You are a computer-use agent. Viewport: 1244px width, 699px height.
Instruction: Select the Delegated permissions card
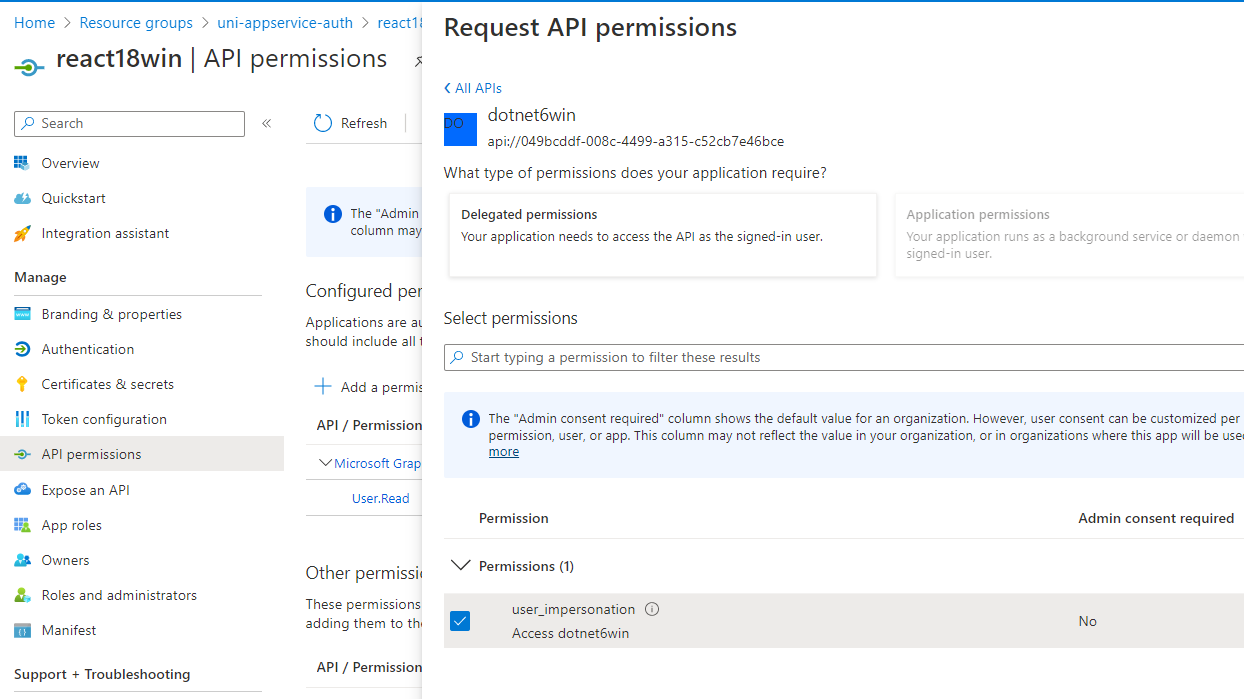663,235
